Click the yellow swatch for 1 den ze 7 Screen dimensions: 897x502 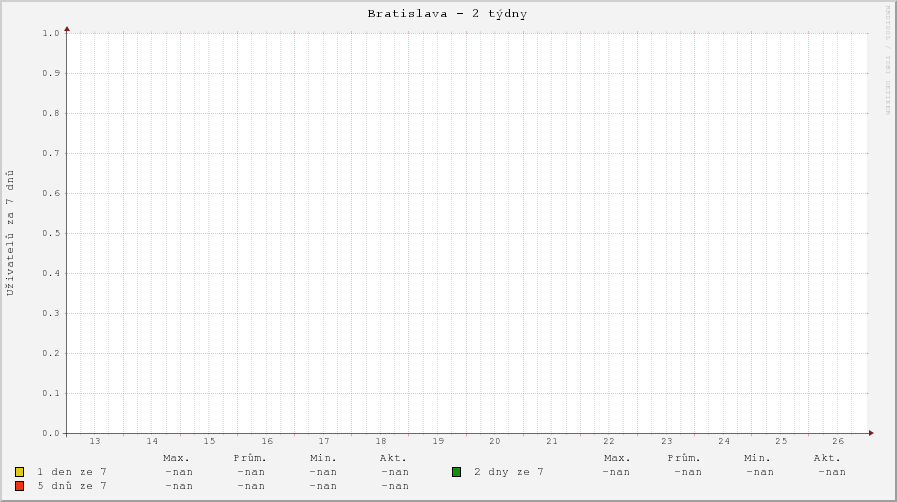pos(20,472)
